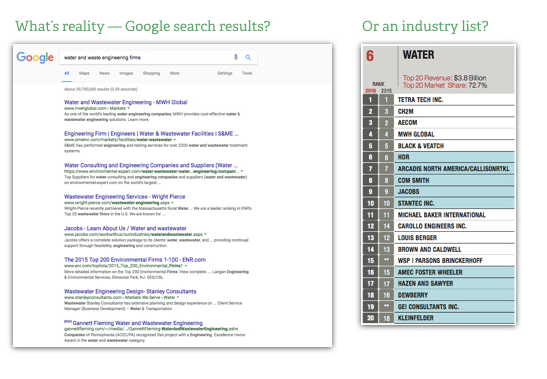Select the All search tab
Screen dimensions: 547x379
point(67,73)
